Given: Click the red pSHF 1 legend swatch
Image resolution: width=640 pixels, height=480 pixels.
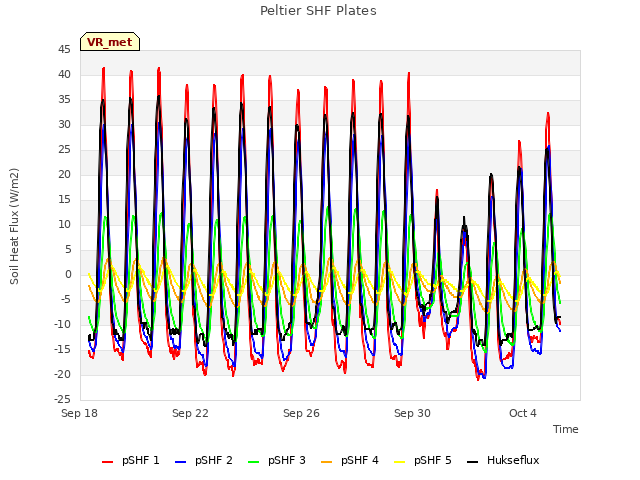Looking at the screenshot, I should [107, 462].
